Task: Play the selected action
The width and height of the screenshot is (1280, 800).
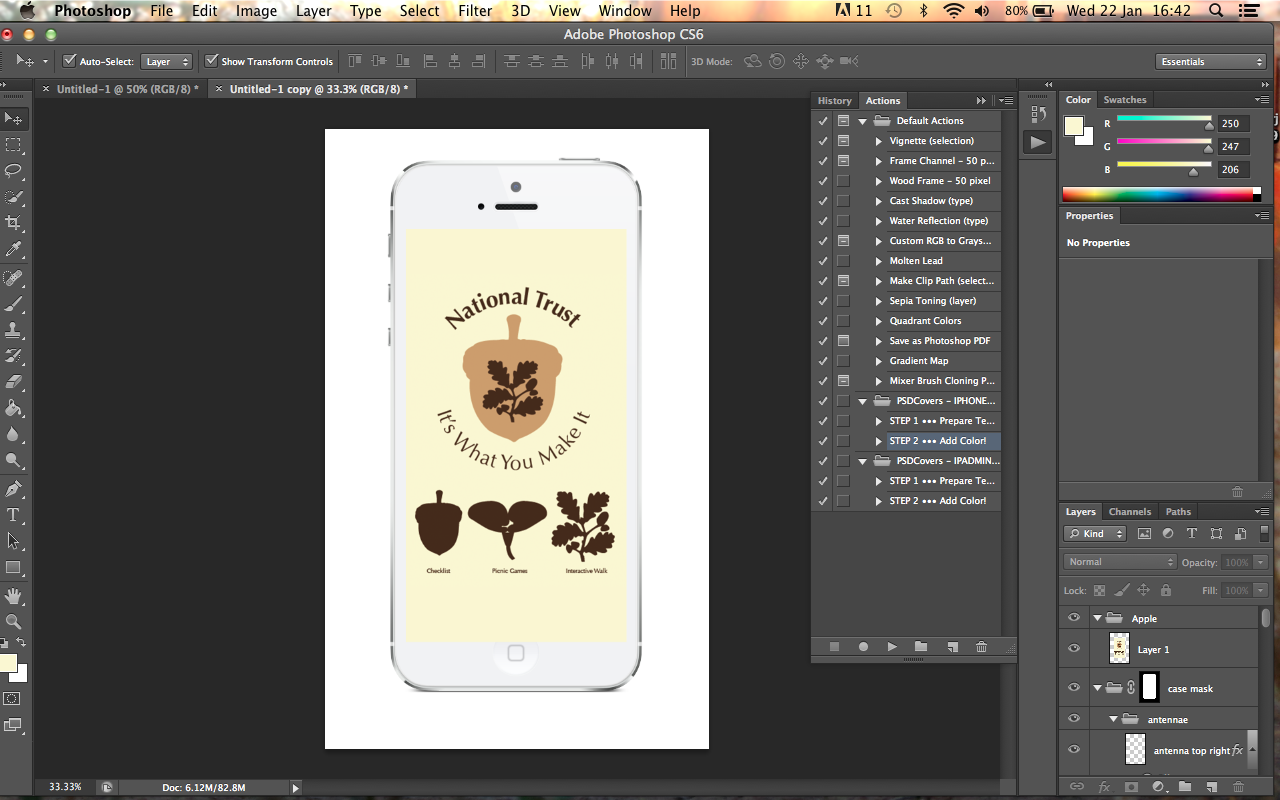Action: coord(892,647)
